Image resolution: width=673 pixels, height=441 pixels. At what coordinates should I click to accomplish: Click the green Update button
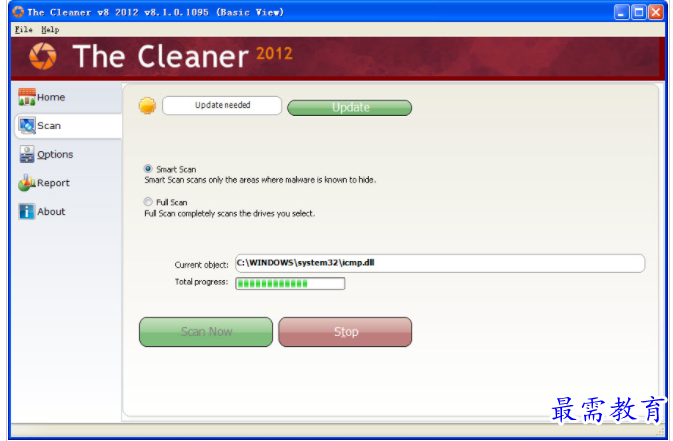pyautogui.click(x=349, y=107)
